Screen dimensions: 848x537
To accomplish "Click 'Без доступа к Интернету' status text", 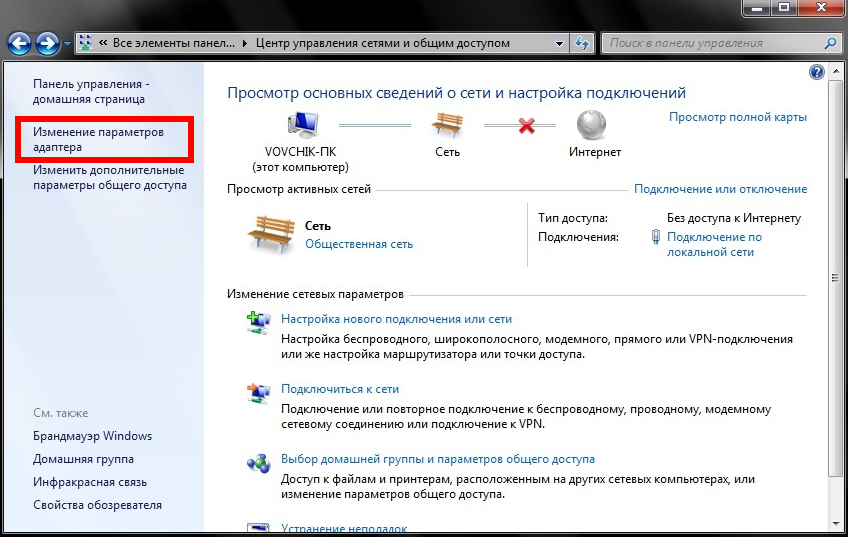I will coord(734,218).
